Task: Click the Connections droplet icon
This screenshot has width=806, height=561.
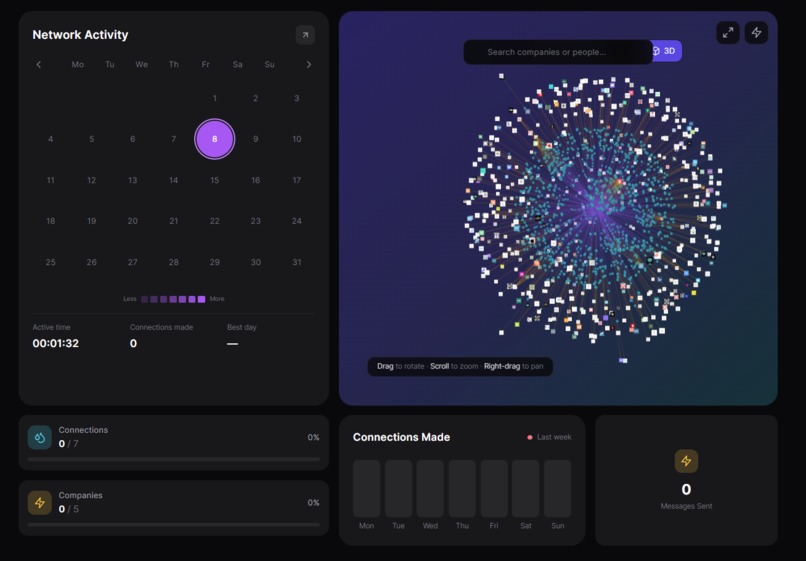Action: click(40, 438)
